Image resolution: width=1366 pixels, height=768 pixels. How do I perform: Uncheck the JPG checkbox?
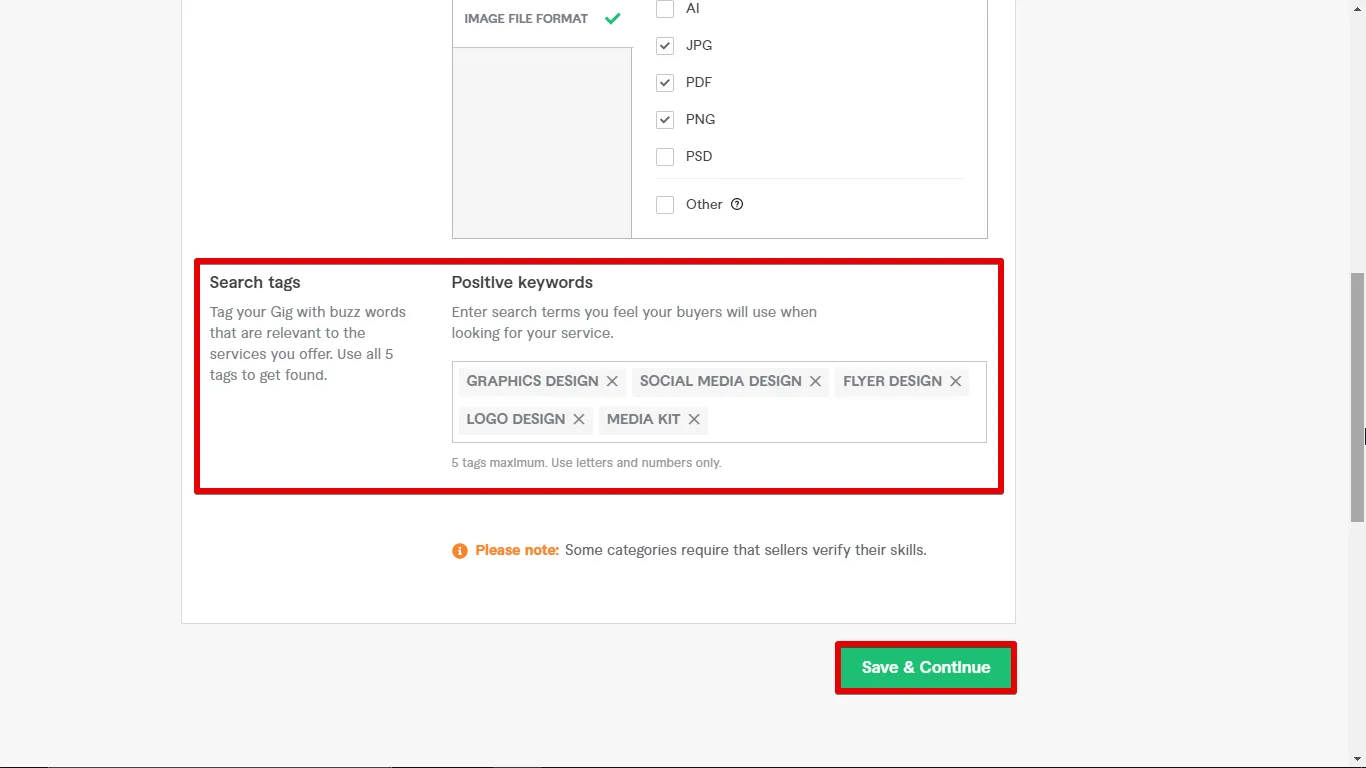665,46
